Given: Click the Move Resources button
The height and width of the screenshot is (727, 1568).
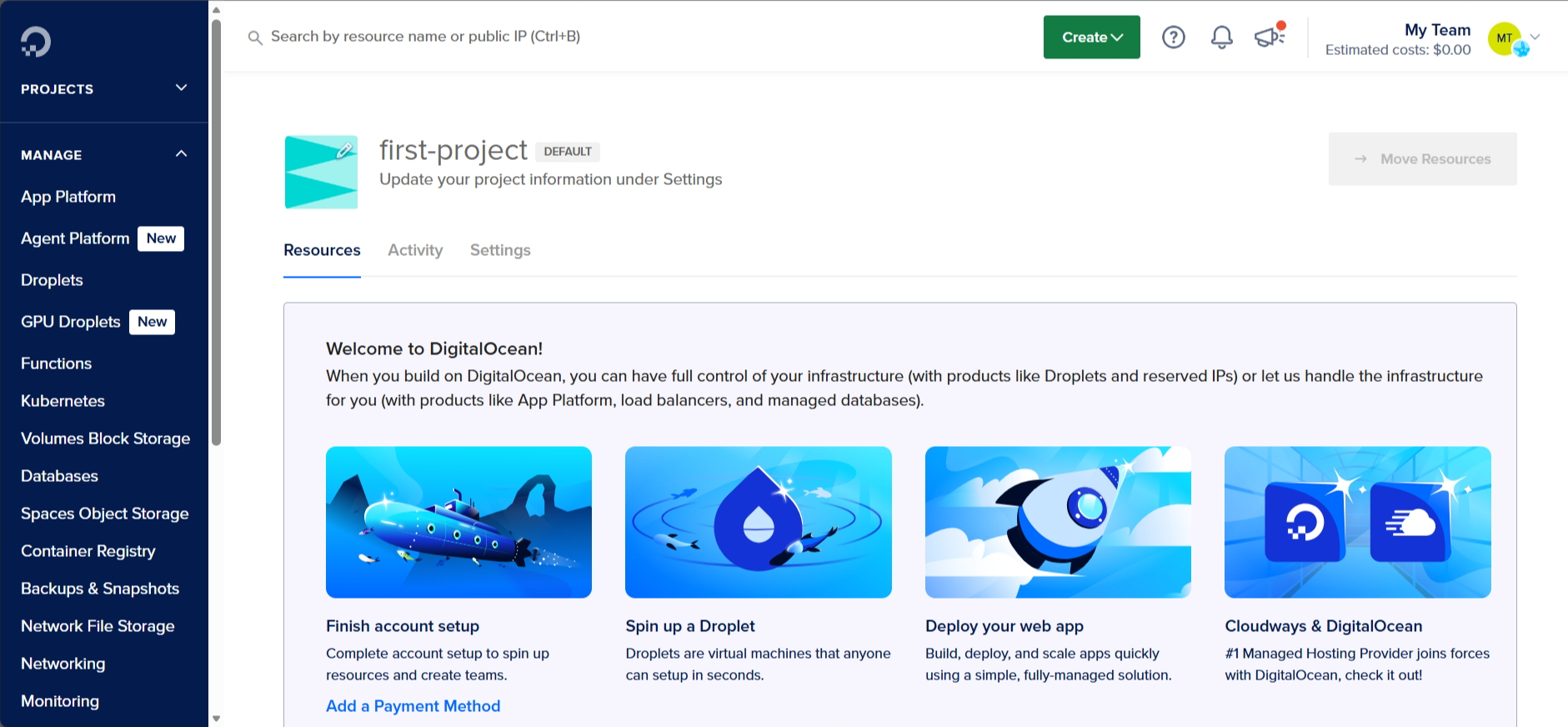Looking at the screenshot, I should point(1422,158).
